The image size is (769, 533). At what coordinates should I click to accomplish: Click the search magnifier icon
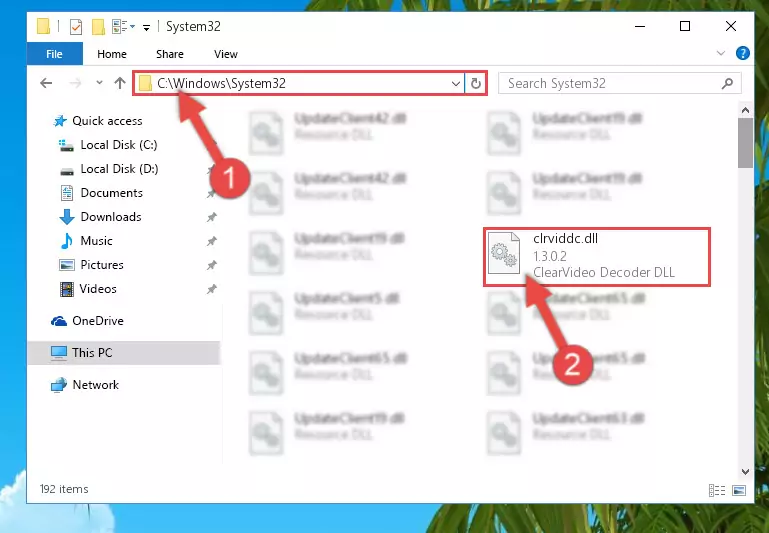[x=727, y=83]
